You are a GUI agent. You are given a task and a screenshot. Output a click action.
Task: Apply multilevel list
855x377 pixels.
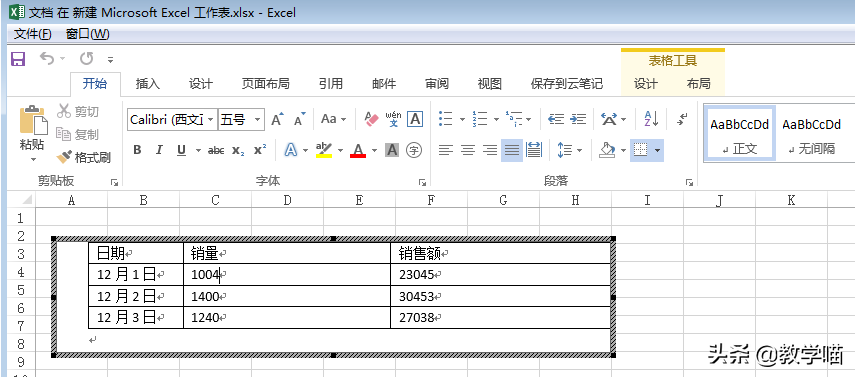click(514, 118)
